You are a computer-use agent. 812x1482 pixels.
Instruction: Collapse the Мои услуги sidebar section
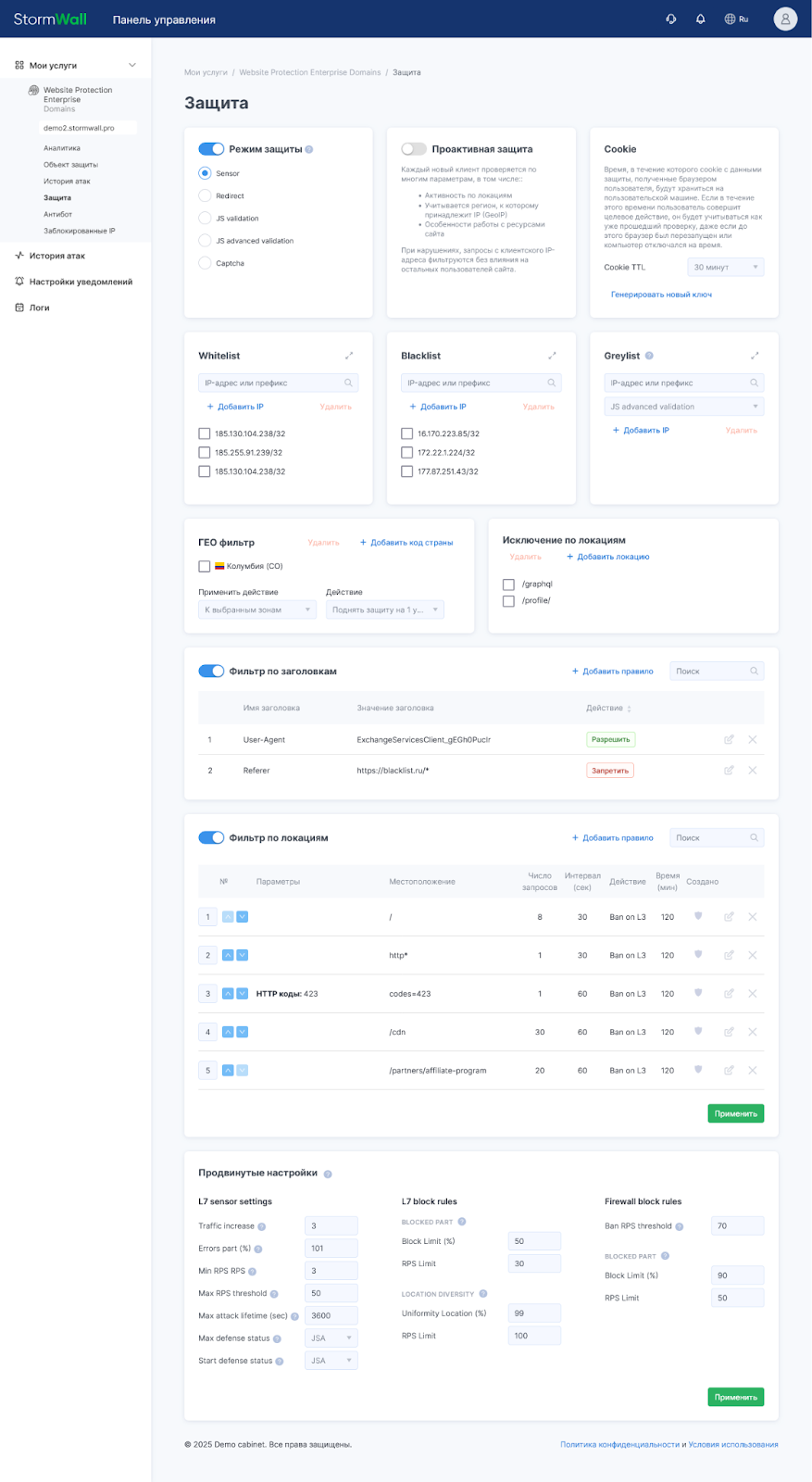coord(131,66)
